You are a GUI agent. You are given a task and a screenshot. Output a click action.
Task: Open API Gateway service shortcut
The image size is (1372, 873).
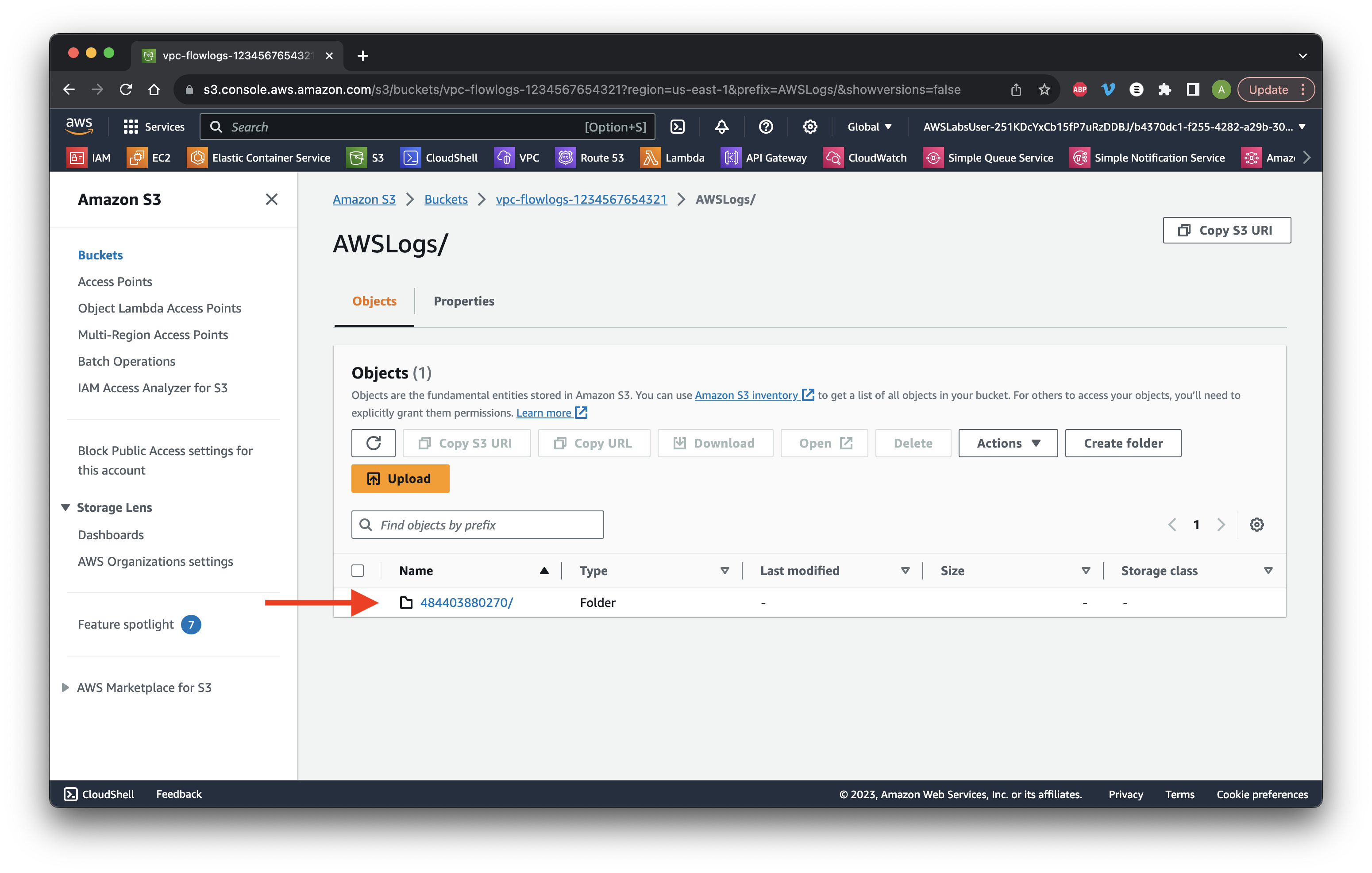click(764, 158)
